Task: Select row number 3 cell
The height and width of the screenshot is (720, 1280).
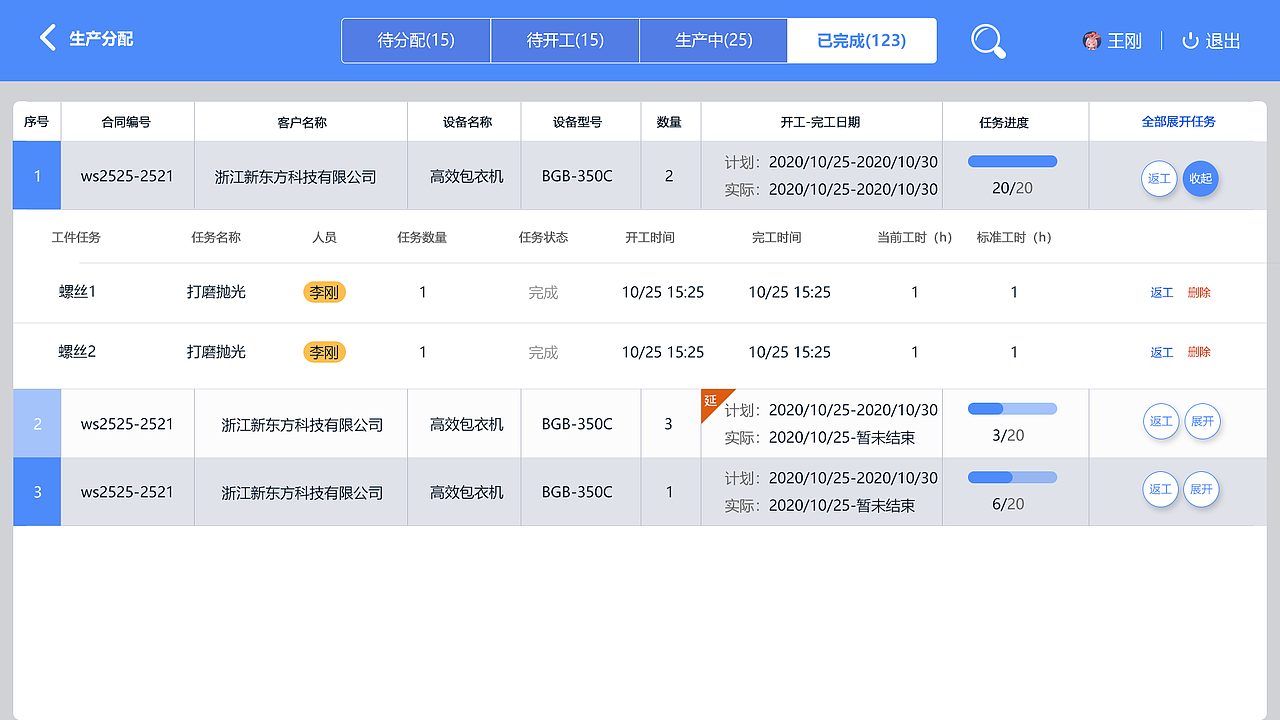Action: coord(37,492)
